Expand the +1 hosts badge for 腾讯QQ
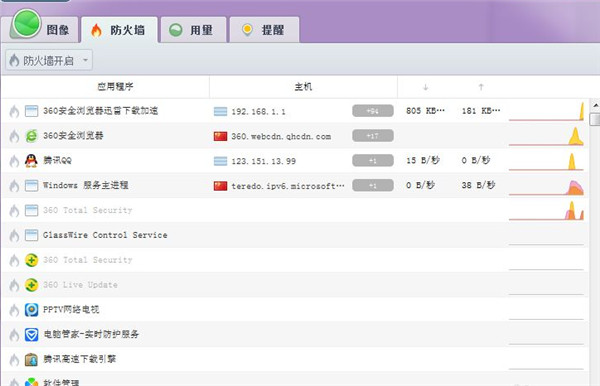600x386 pixels. tap(373, 161)
